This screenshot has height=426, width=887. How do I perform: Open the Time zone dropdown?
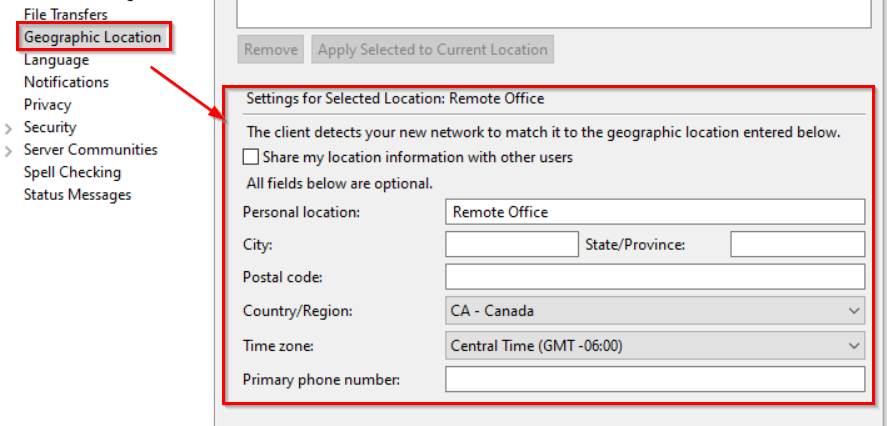coord(654,346)
